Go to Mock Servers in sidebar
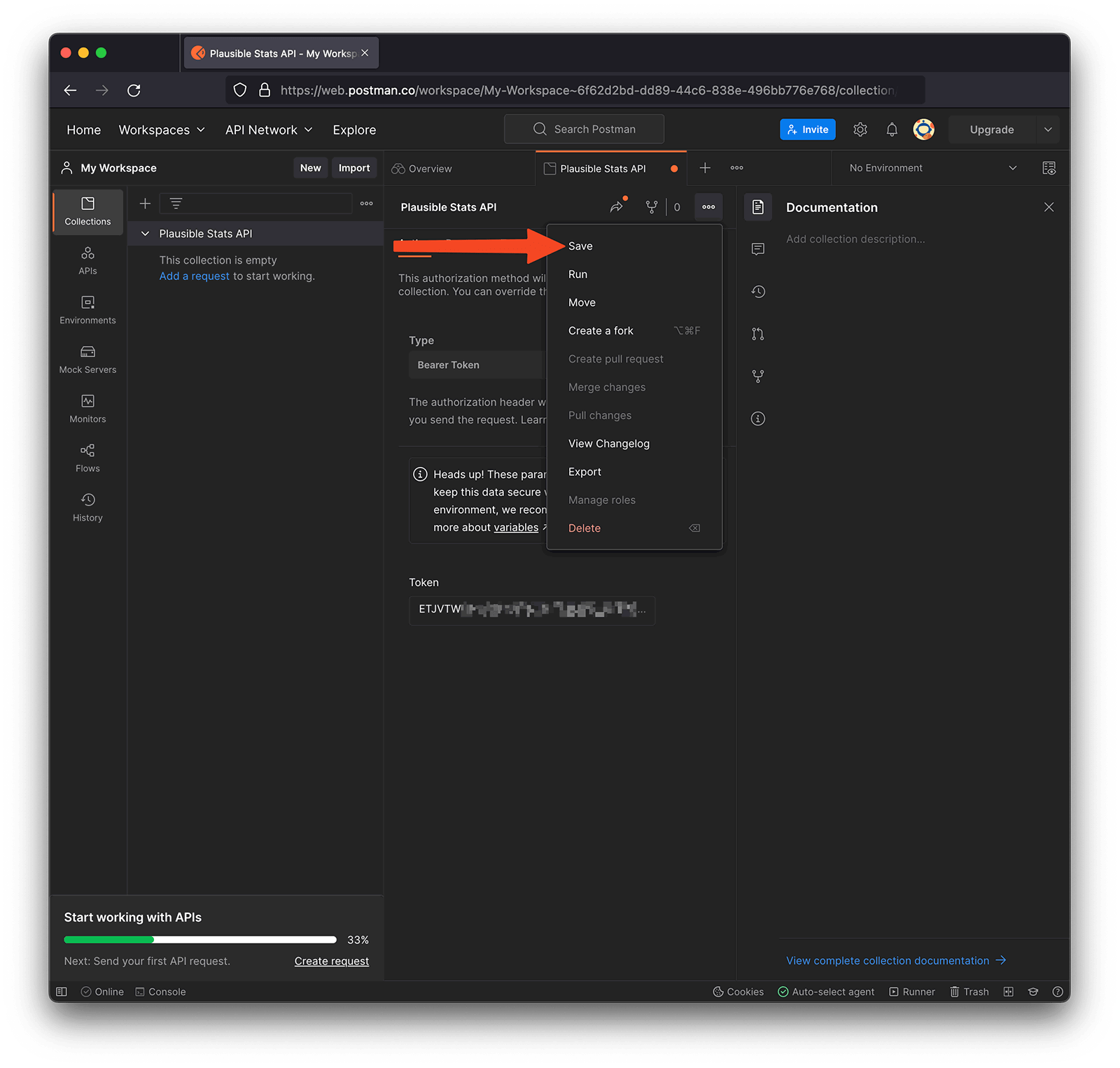This screenshot has width=1120, height=1068. click(87, 359)
